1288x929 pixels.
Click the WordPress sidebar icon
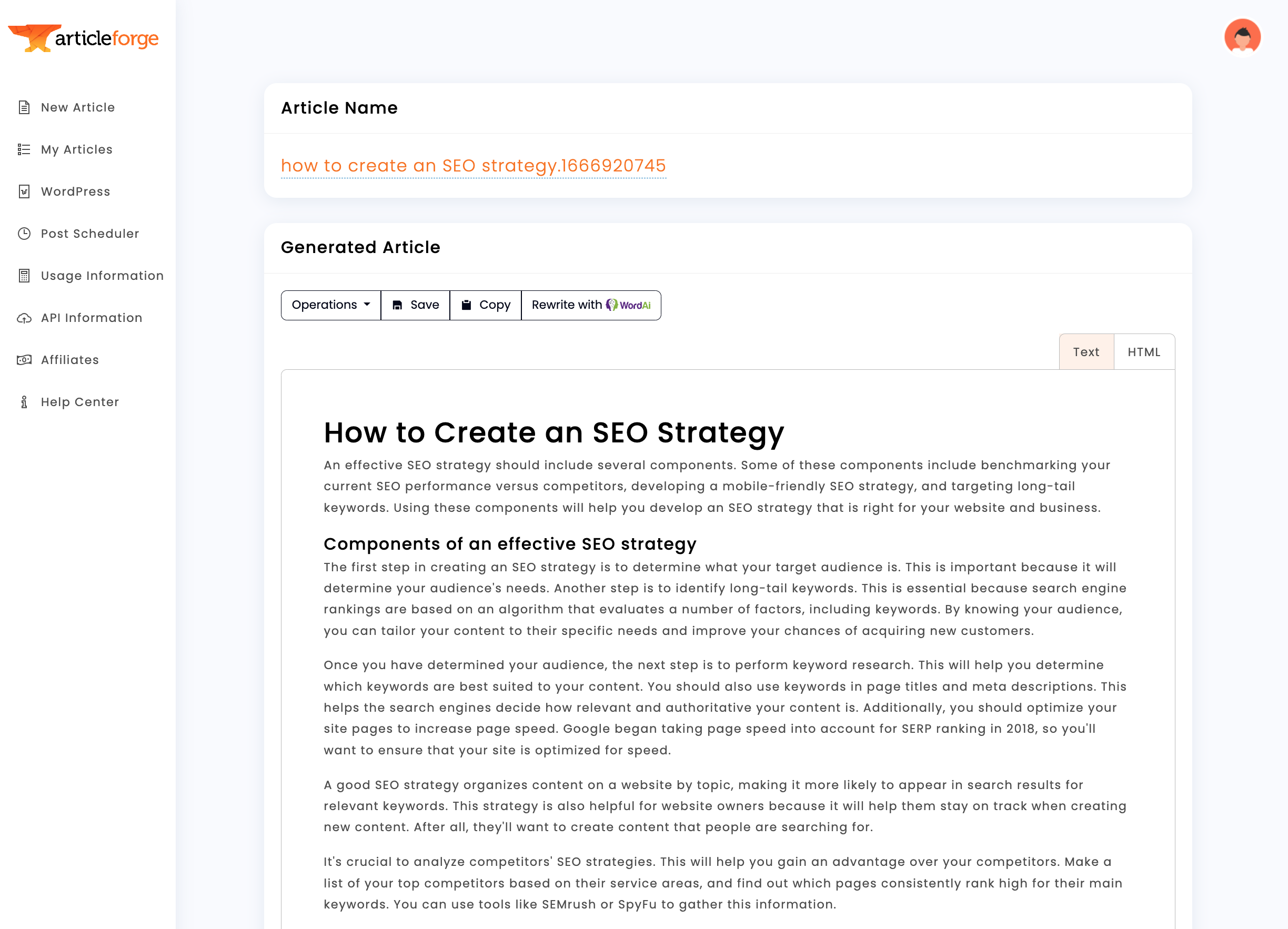[24, 191]
